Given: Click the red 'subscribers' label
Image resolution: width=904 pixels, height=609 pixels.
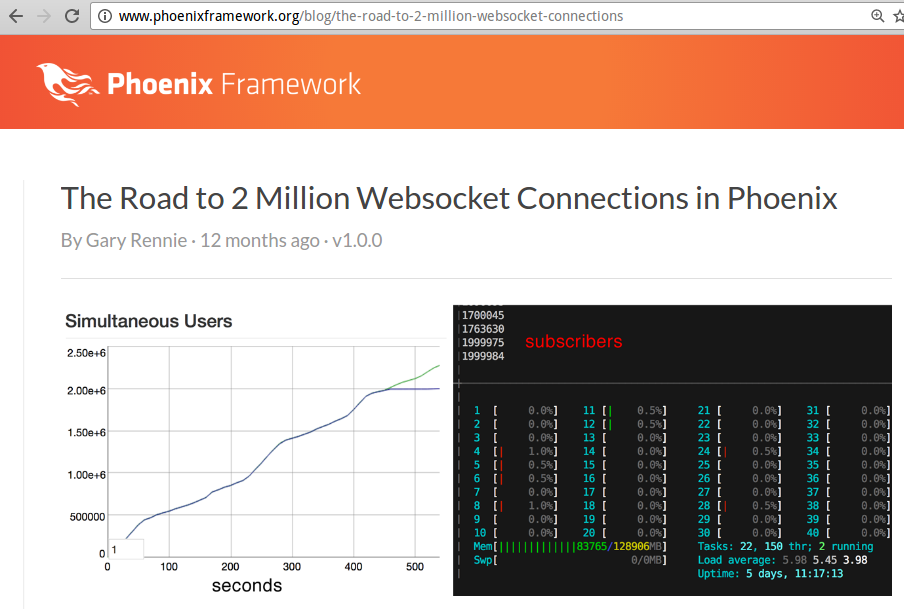Looking at the screenshot, I should click(x=574, y=341).
